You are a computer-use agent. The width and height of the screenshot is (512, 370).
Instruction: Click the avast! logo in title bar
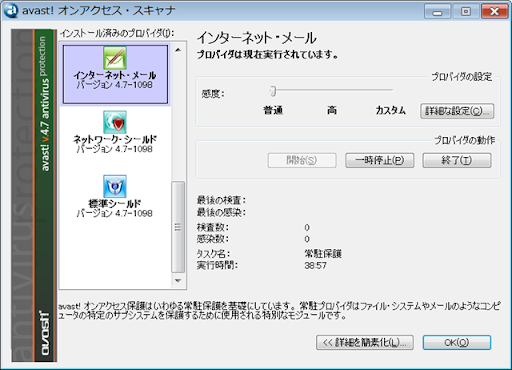(x=10, y=10)
